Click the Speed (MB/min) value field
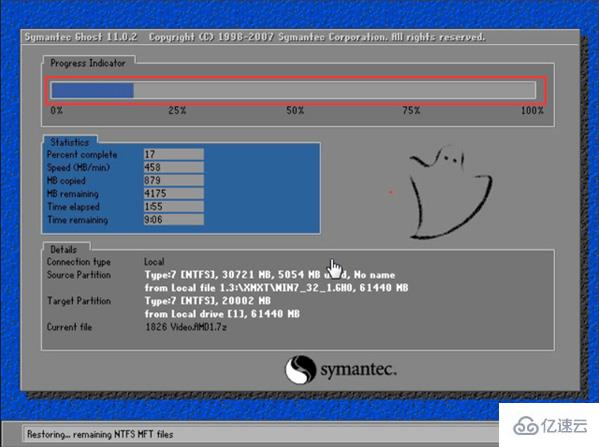The image size is (599, 447). (174, 167)
